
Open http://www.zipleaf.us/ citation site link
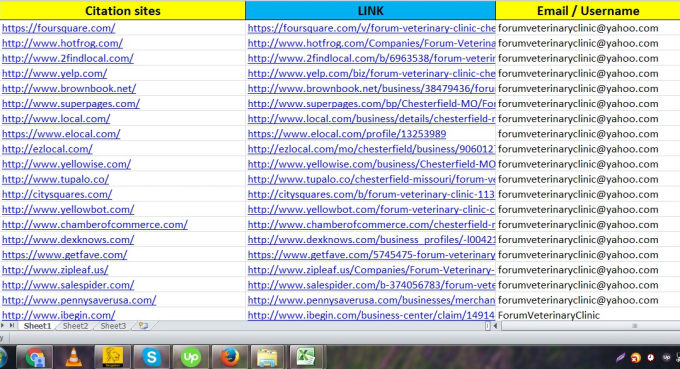[55, 270]
